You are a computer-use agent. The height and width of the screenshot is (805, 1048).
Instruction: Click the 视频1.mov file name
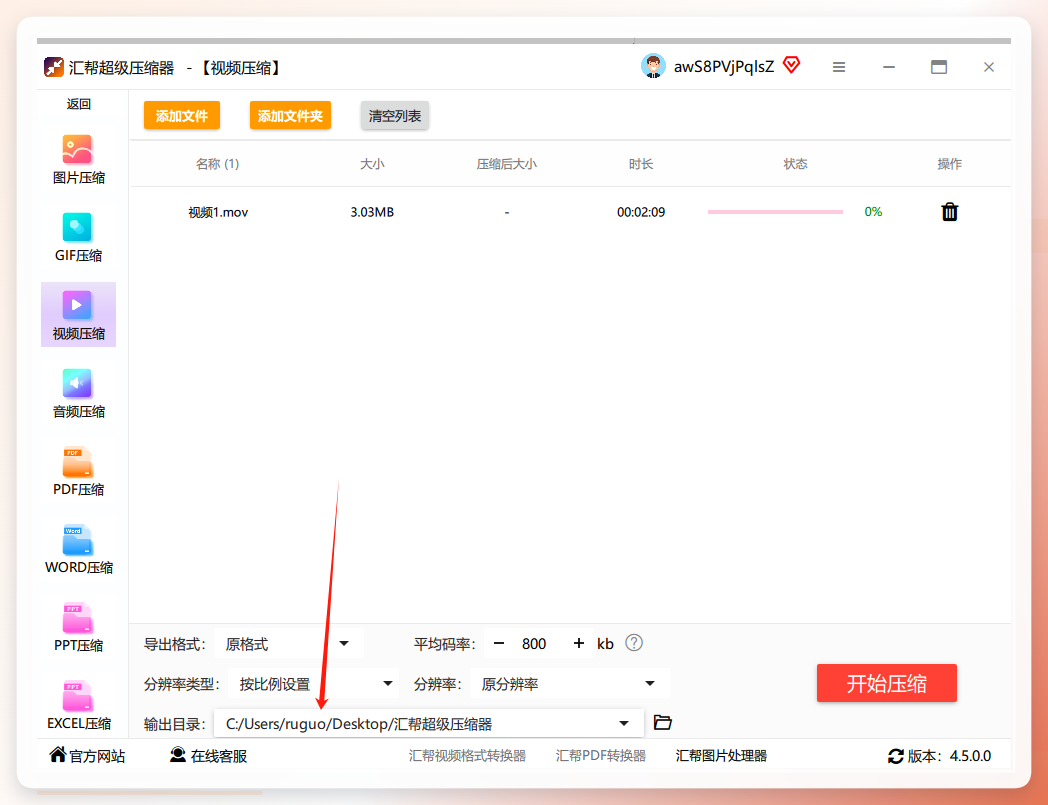point(218,212)
